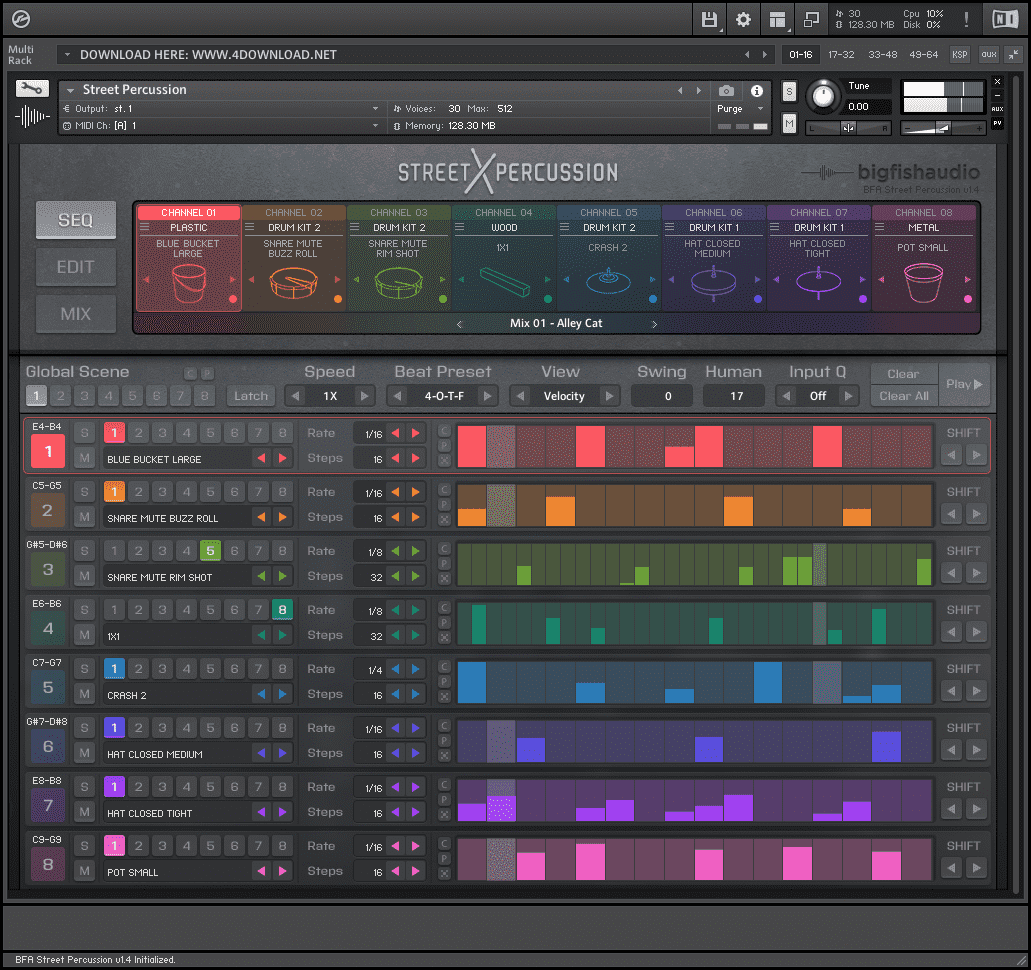This screenshot has width=1031, height=970.
Task: Expand the Street Percussion instrument name dropdown
Action: [70, 90]
